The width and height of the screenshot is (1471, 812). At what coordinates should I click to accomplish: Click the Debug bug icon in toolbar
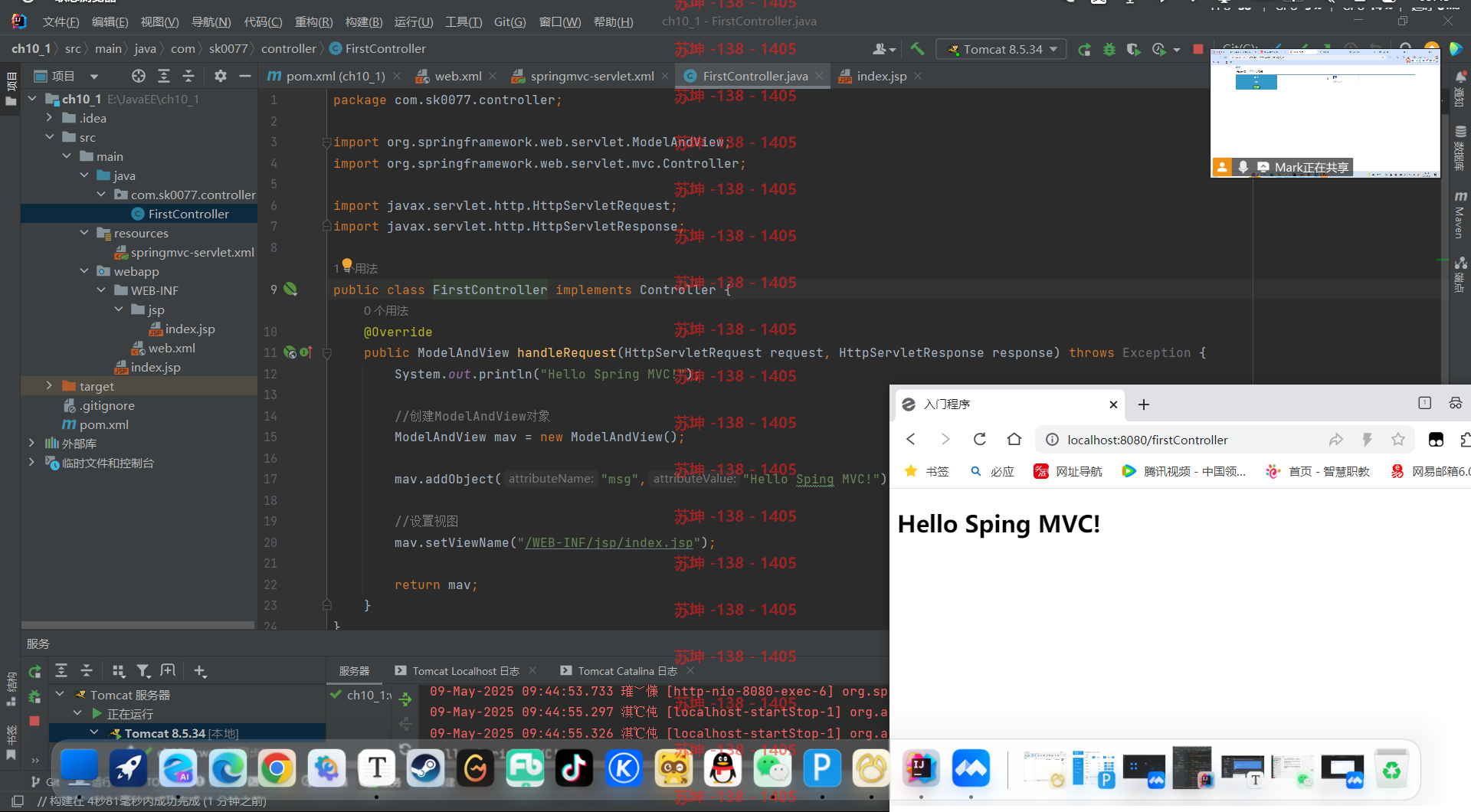[x=1109, y=49]
